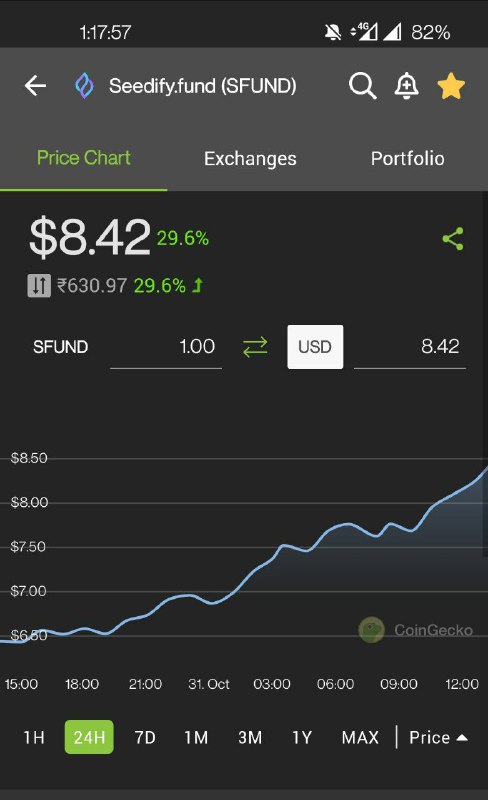The height and width of the screenshot is (800, 488).
Task: Tap the Seedify.fund logo icon
Action: click(84, 86)
